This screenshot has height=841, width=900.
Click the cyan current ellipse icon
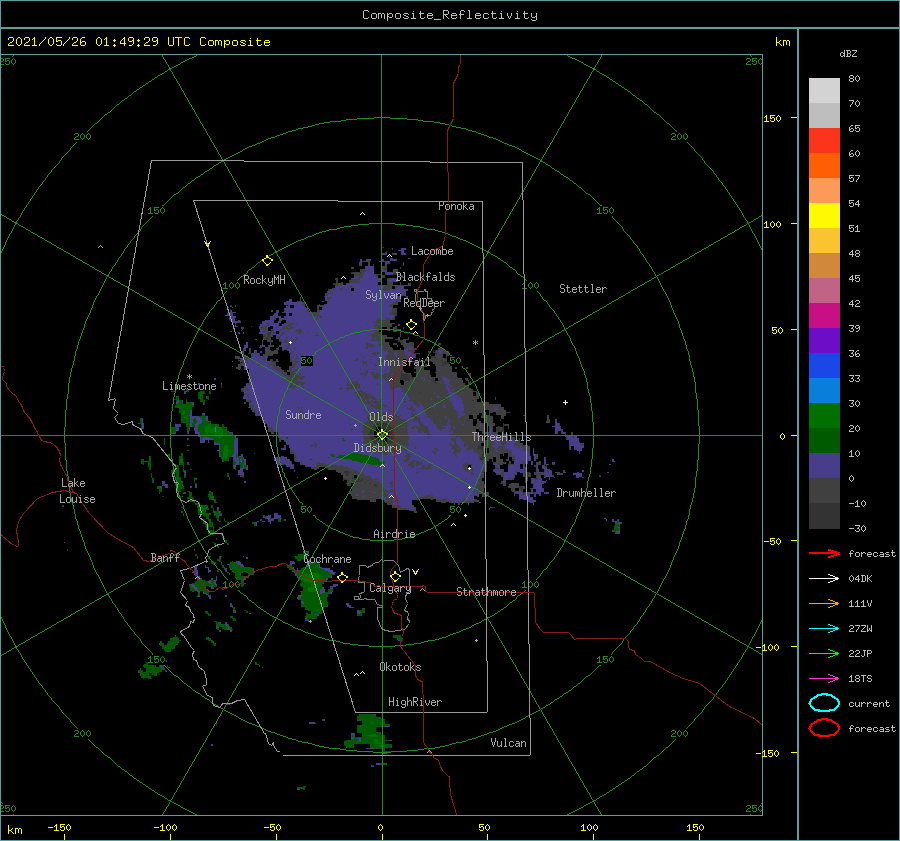[824, 703]
